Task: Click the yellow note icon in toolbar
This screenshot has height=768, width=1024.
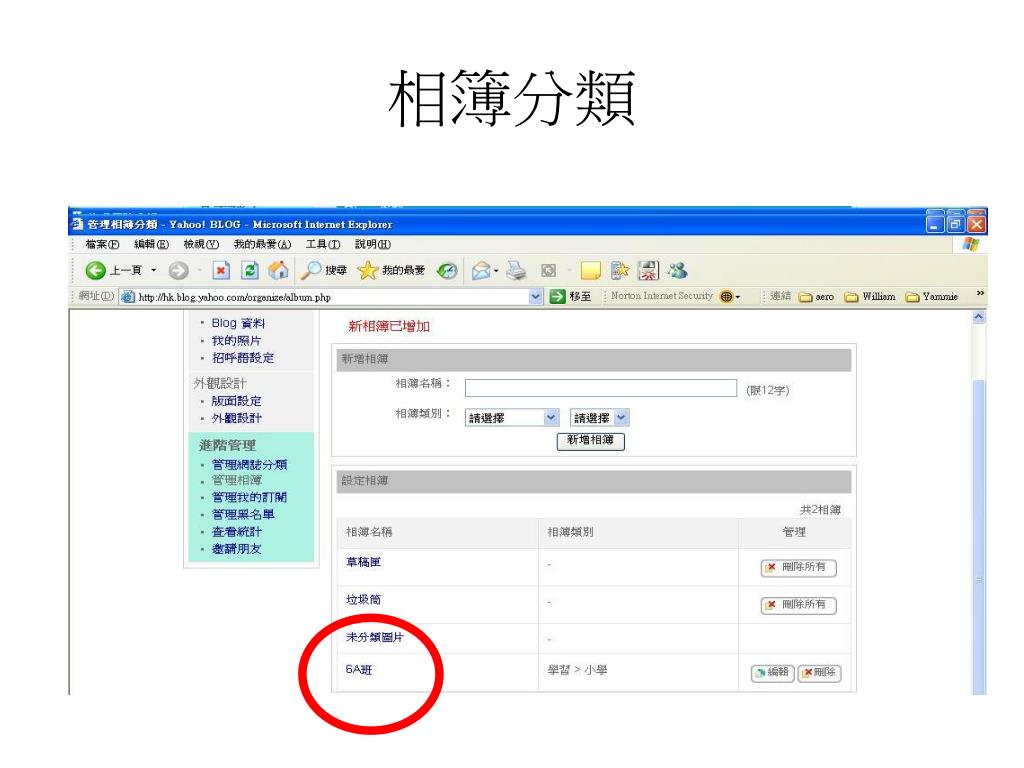Action: pos(590,270)
